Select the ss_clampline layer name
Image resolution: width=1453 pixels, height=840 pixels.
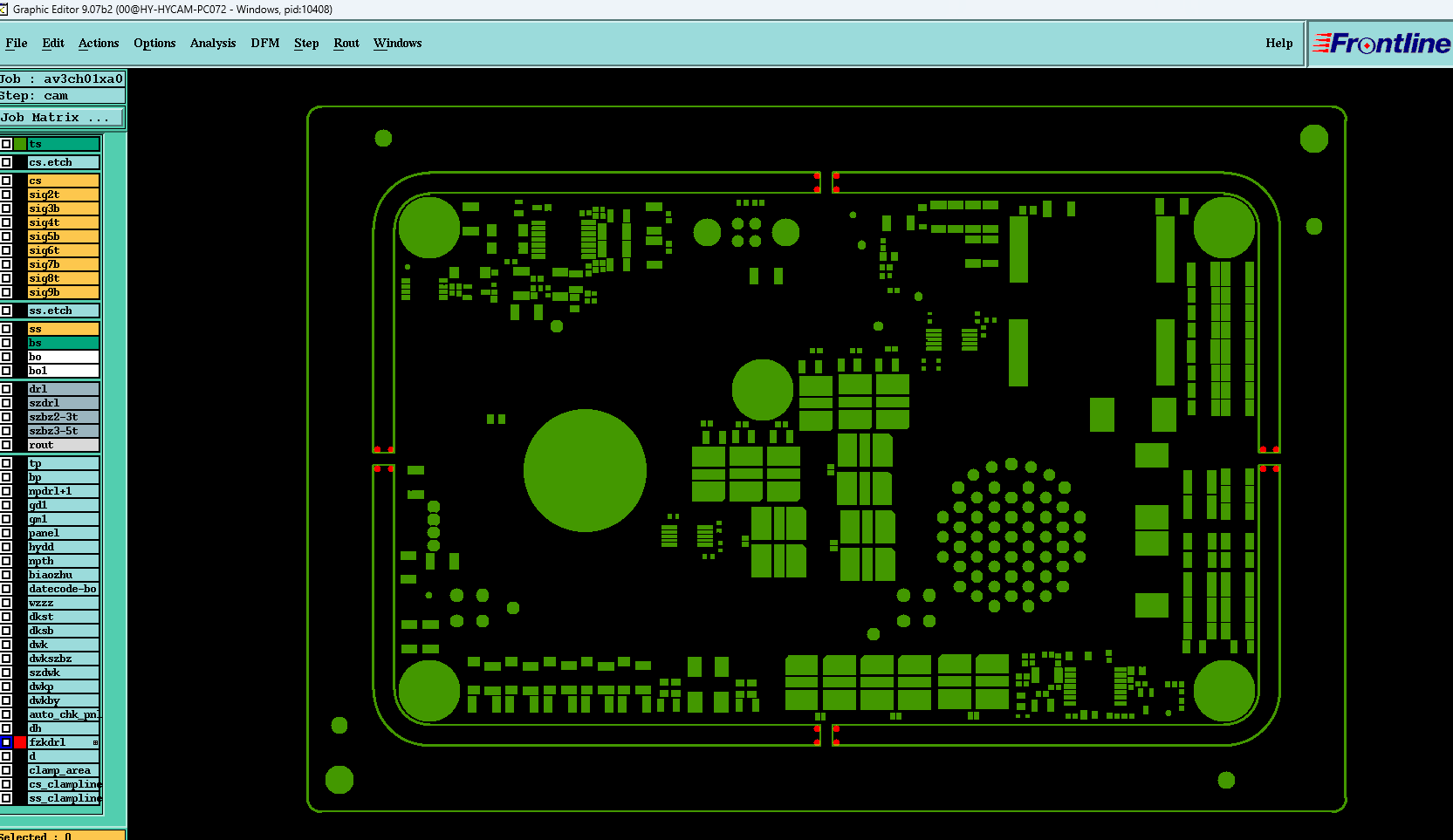(64, 798)
